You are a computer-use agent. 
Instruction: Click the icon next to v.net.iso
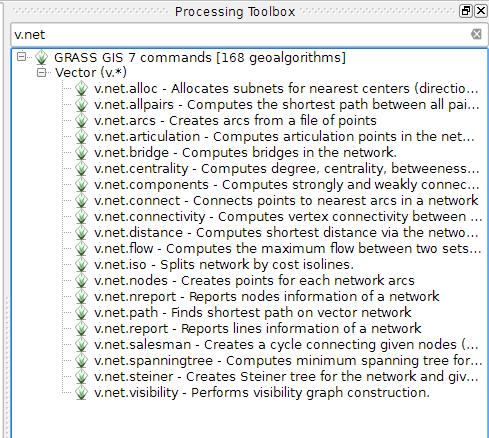81,265
